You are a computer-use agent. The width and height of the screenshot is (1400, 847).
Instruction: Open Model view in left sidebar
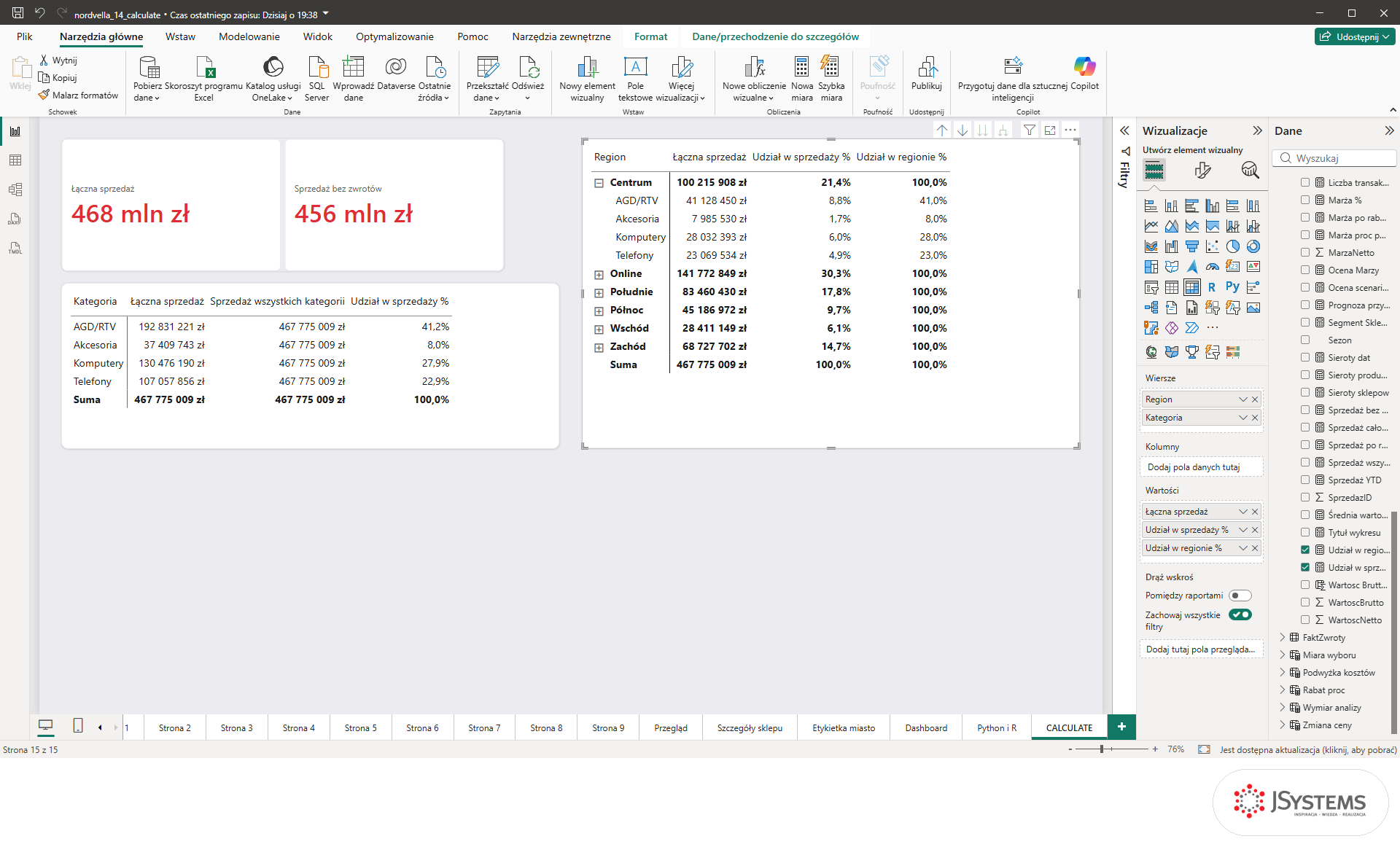coord(15,190)
